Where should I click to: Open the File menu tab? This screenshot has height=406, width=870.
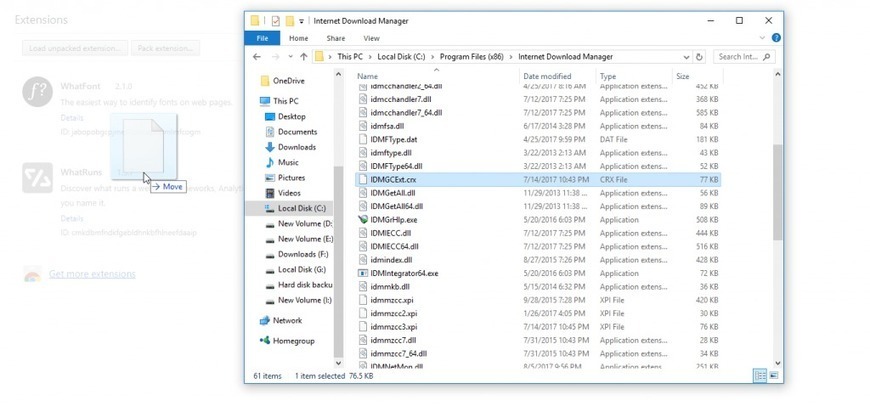[x=262, y=38]
